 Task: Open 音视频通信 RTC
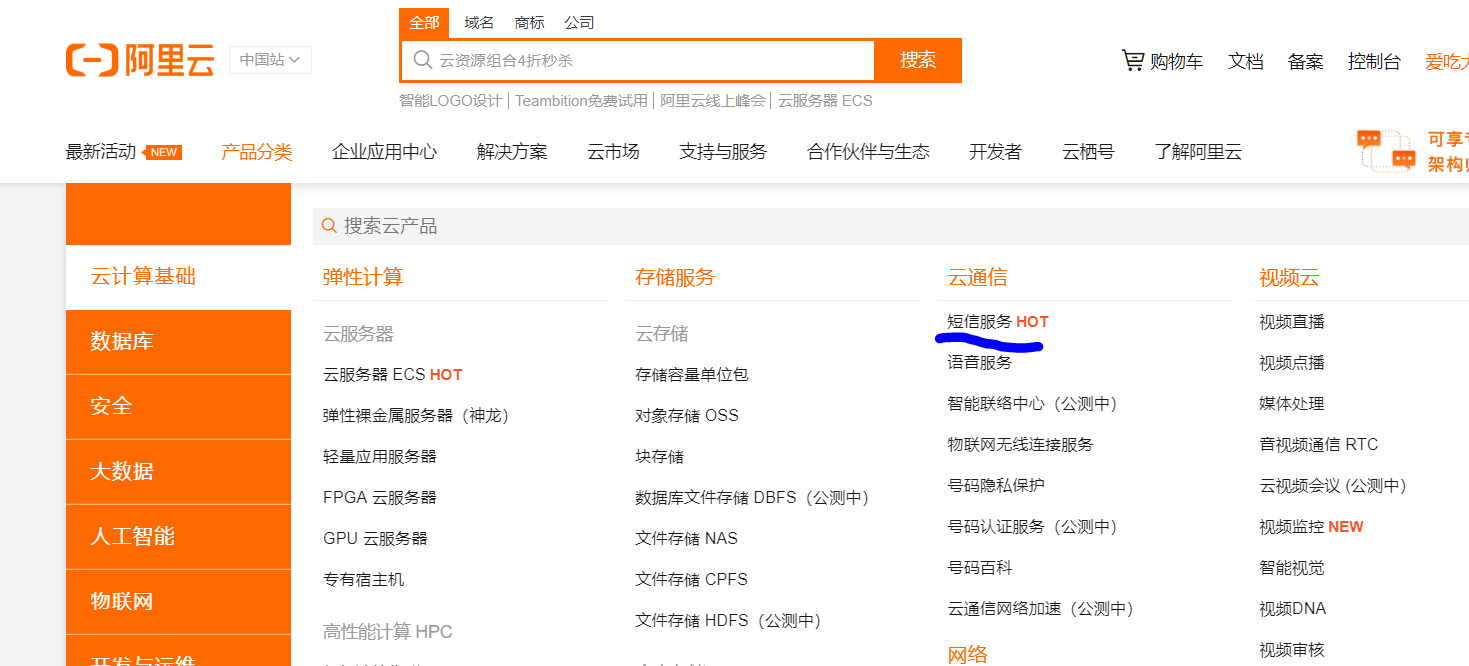coord(1319,444)
